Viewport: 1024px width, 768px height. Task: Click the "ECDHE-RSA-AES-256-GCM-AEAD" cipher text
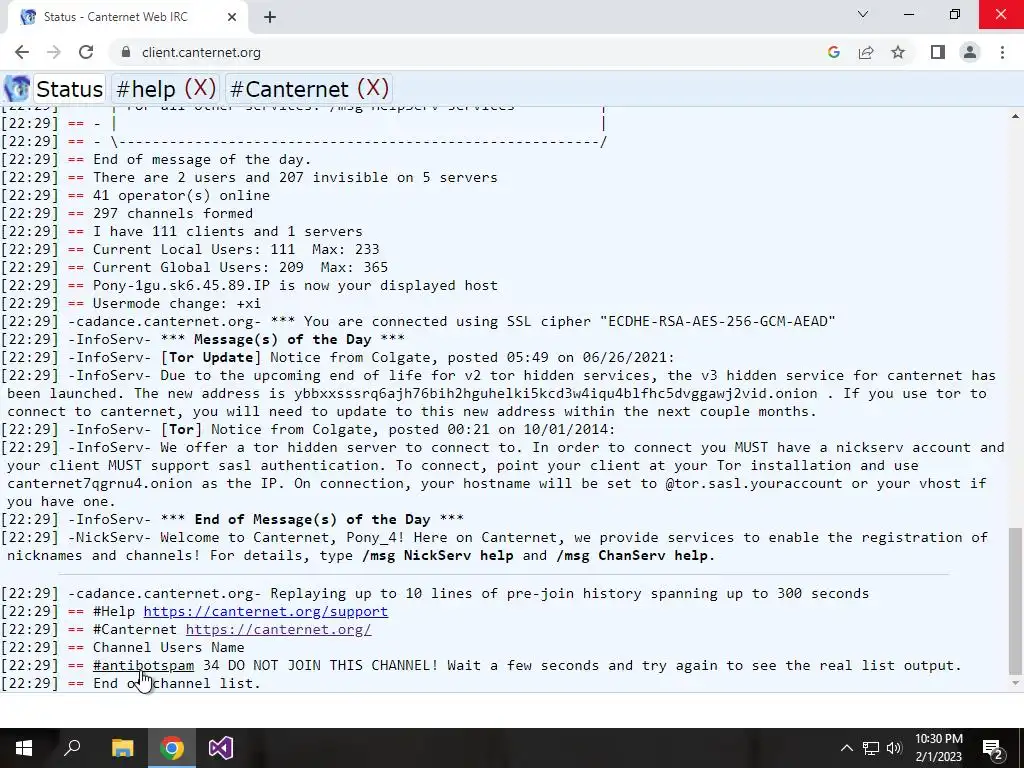click(x=718, y=321)
